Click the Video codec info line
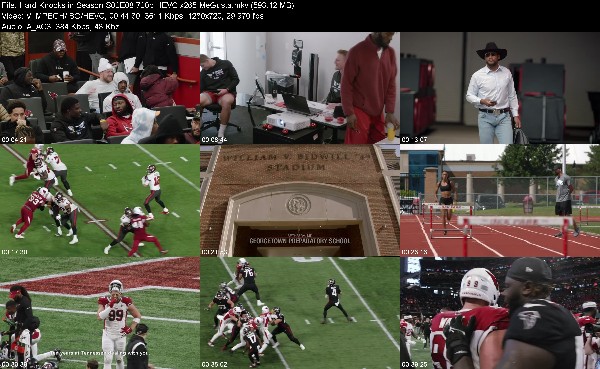This screenshot has width=600, height=369. point(132,16)
